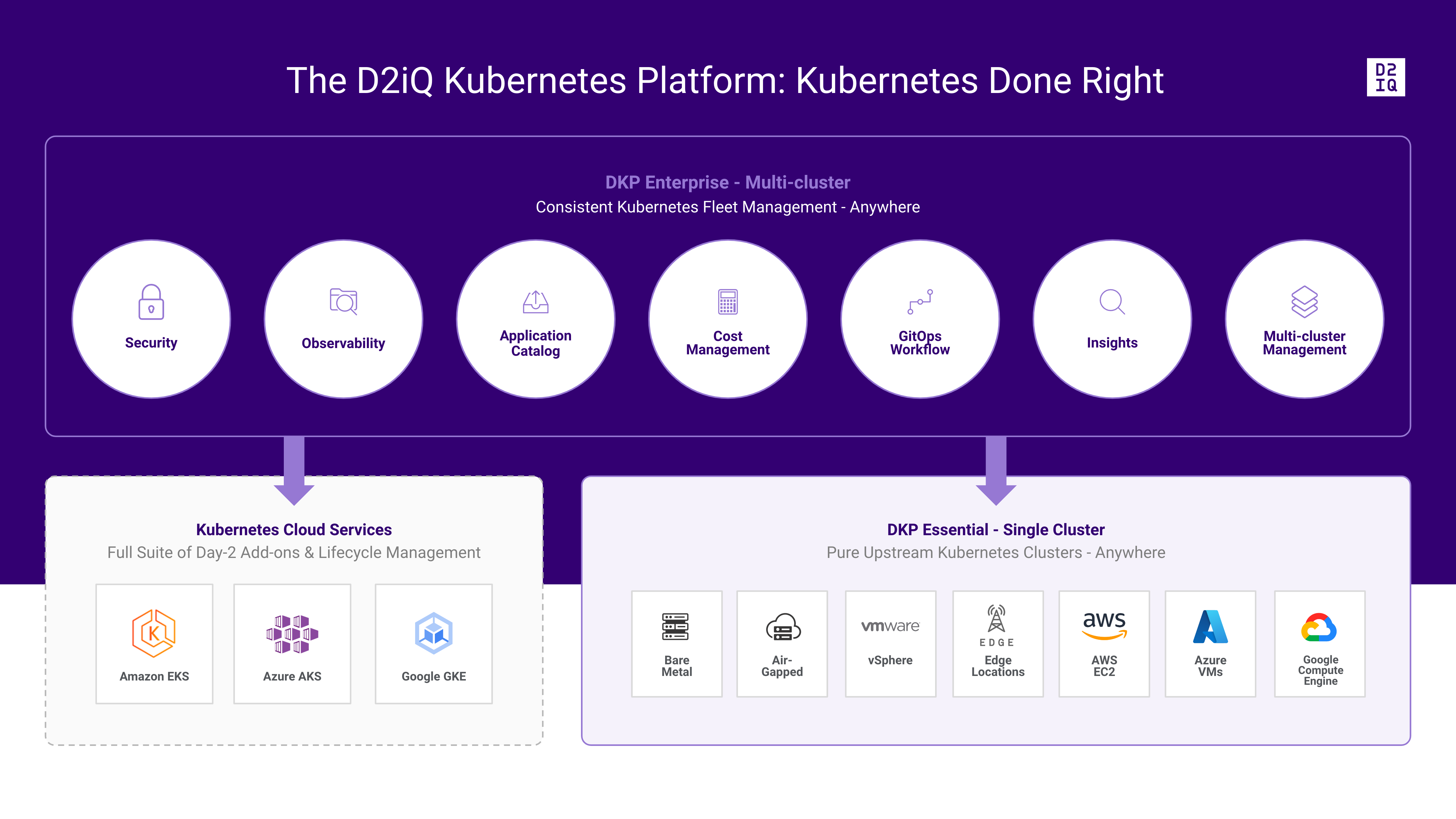
Task: Click the Full Suite of Day-2 Add-ons subtitle
Action: 293,553
